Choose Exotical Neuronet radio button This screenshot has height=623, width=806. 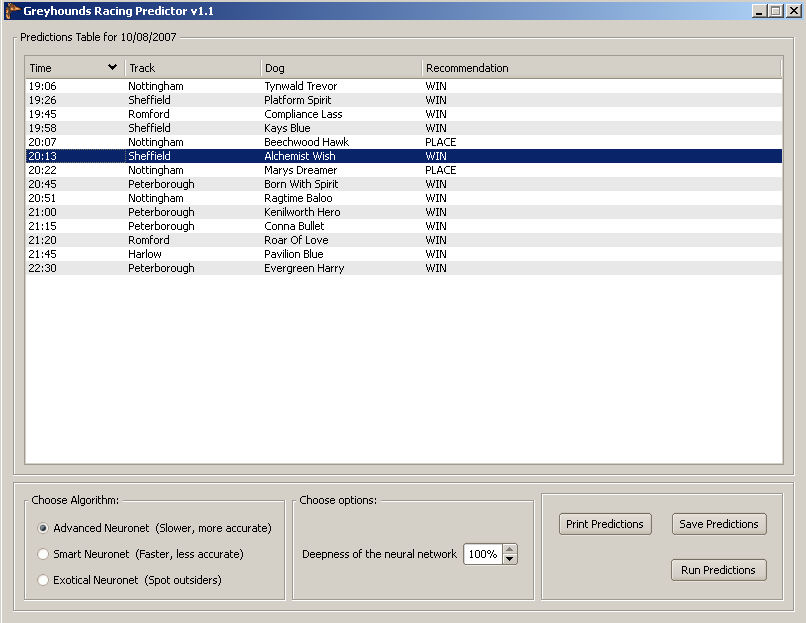pos(43,580)
